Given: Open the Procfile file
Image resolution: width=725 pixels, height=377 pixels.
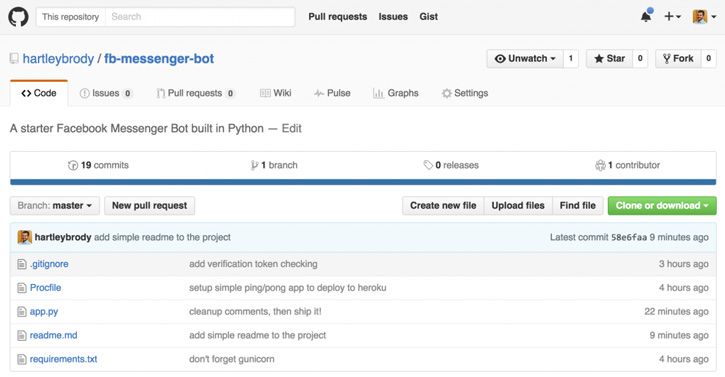Looking at the screenshot, I should pyautogui.click(x=45, y=288).
